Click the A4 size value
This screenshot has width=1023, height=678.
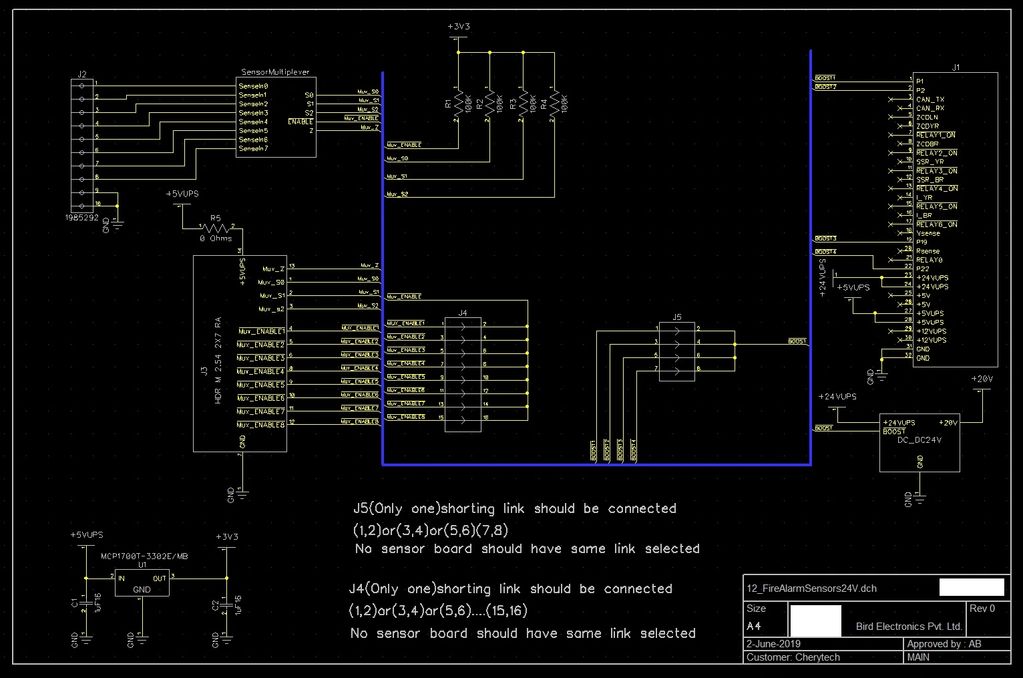coord(754,626)
